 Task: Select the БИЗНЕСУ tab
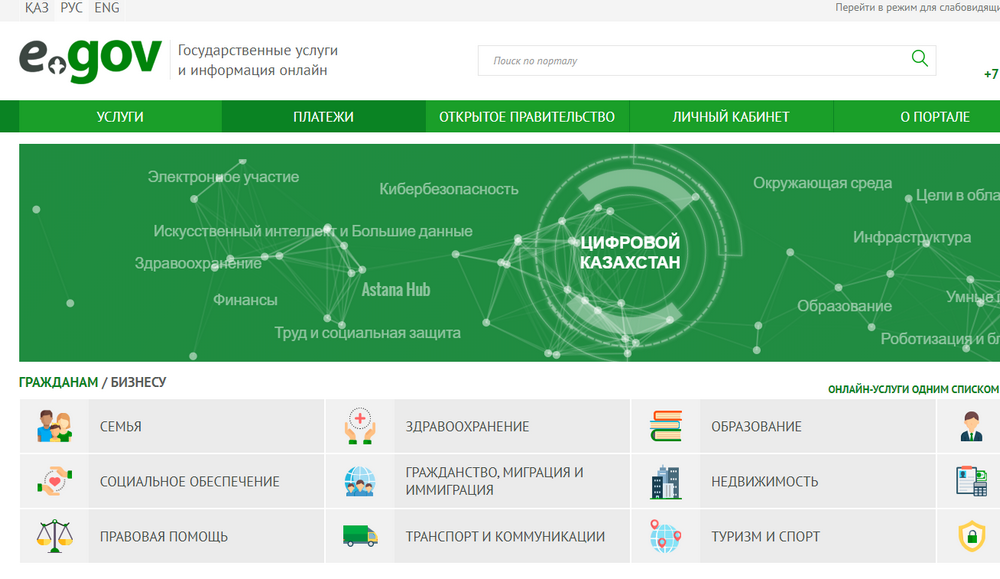click(x=138, y=382)
